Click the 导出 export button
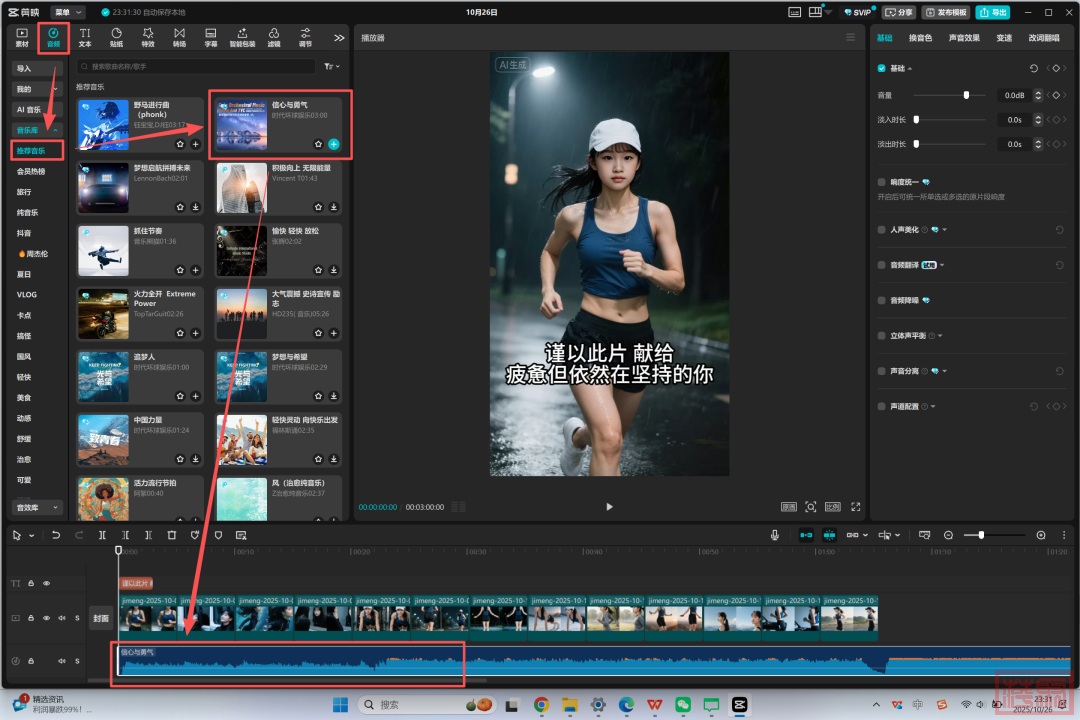This screenshot has width=1080, height=720. tap(992, 12)
